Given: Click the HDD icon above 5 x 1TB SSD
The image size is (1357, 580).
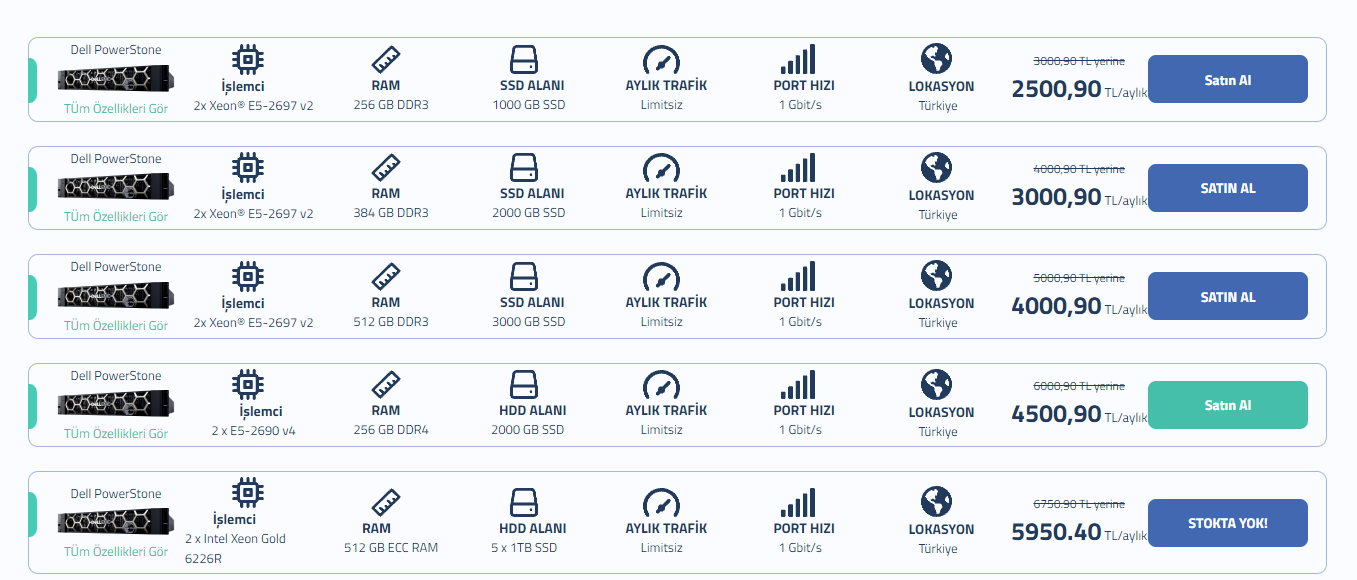Looking at the screenshot, I should tap(524, 502).
